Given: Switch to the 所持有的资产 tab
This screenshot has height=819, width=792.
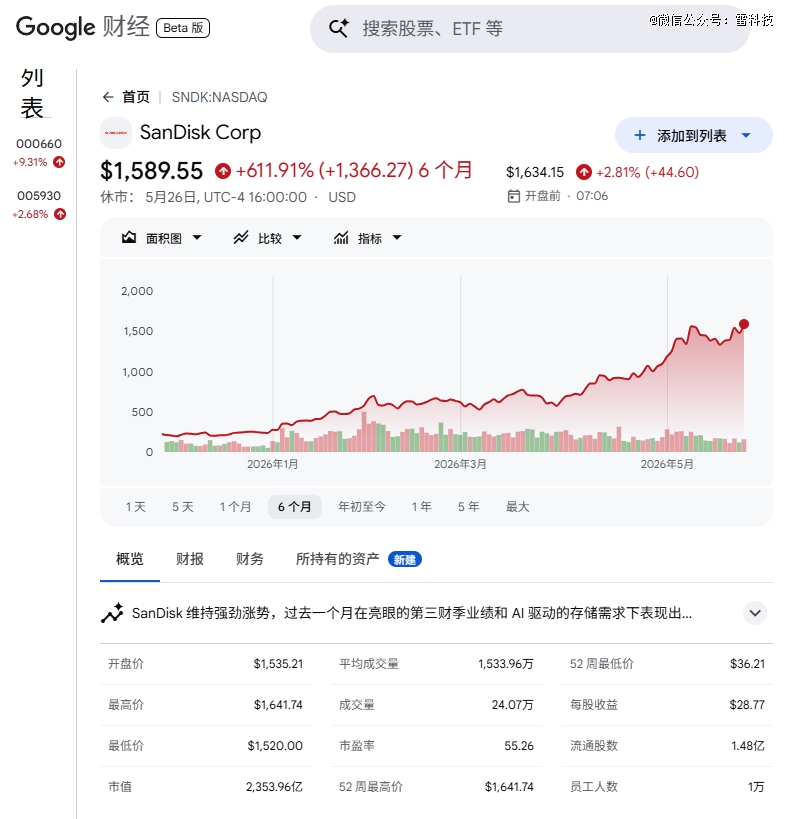Looking at the screenshot, I should 337,559.
